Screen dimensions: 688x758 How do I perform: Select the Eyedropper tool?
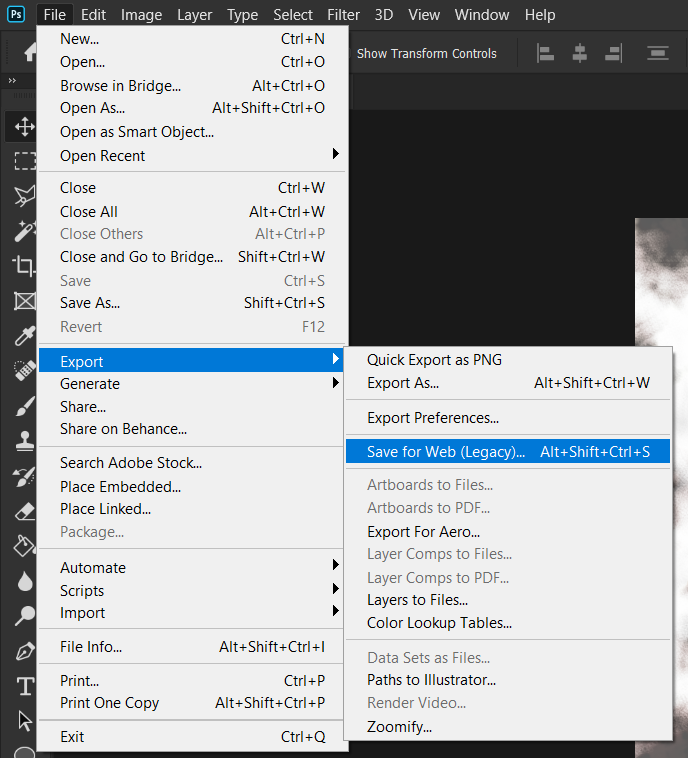click(24, 335)
